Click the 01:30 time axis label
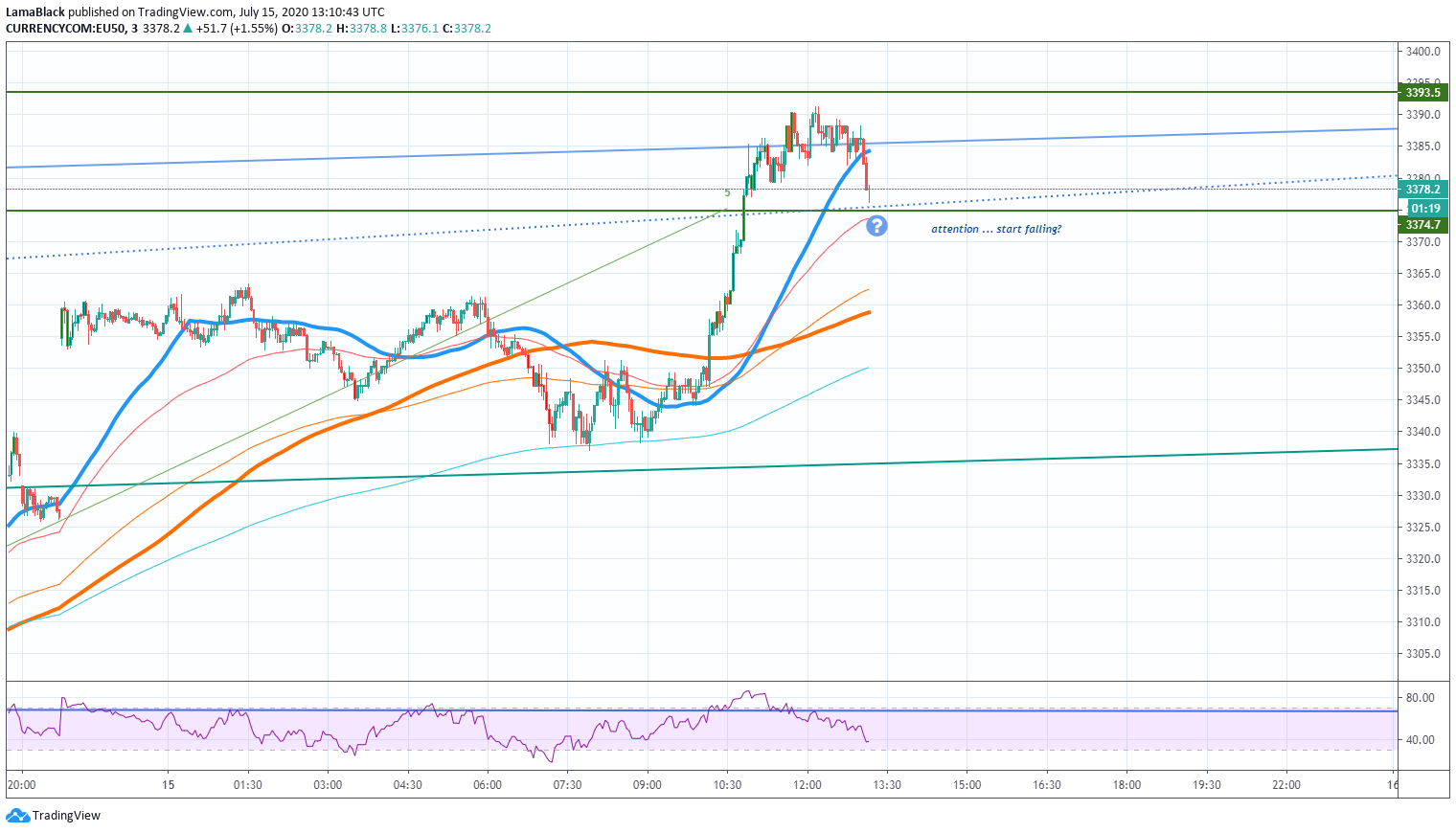This screenshot has height=833, width=1456. [248, 785]
